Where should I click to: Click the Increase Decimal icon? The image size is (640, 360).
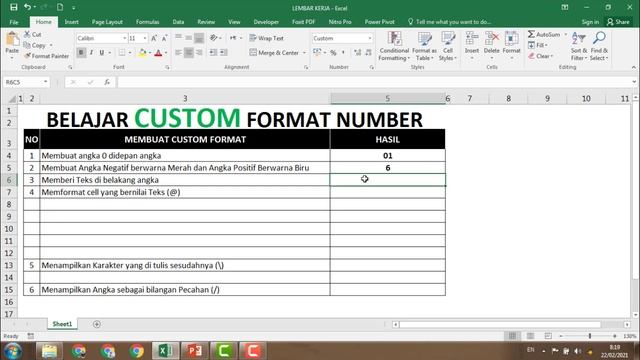[x=358, y=53]
